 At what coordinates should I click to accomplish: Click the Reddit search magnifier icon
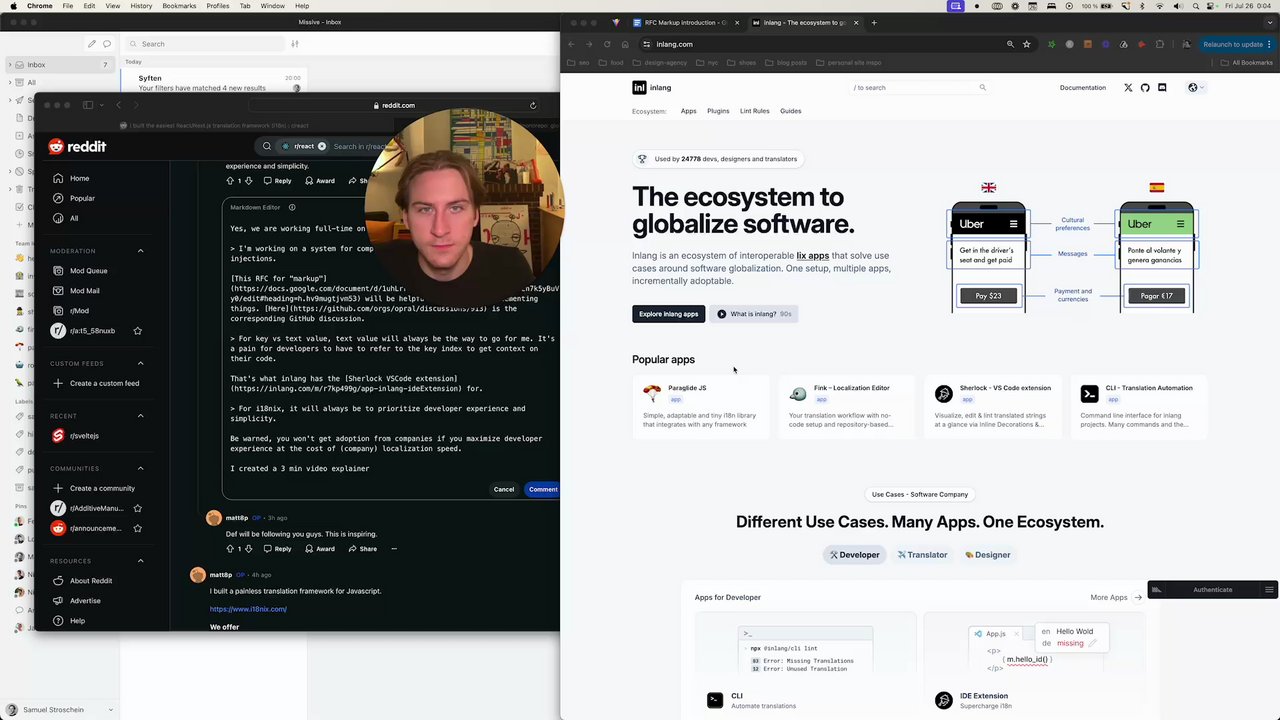pyautogui.click(x=267, y=146)
